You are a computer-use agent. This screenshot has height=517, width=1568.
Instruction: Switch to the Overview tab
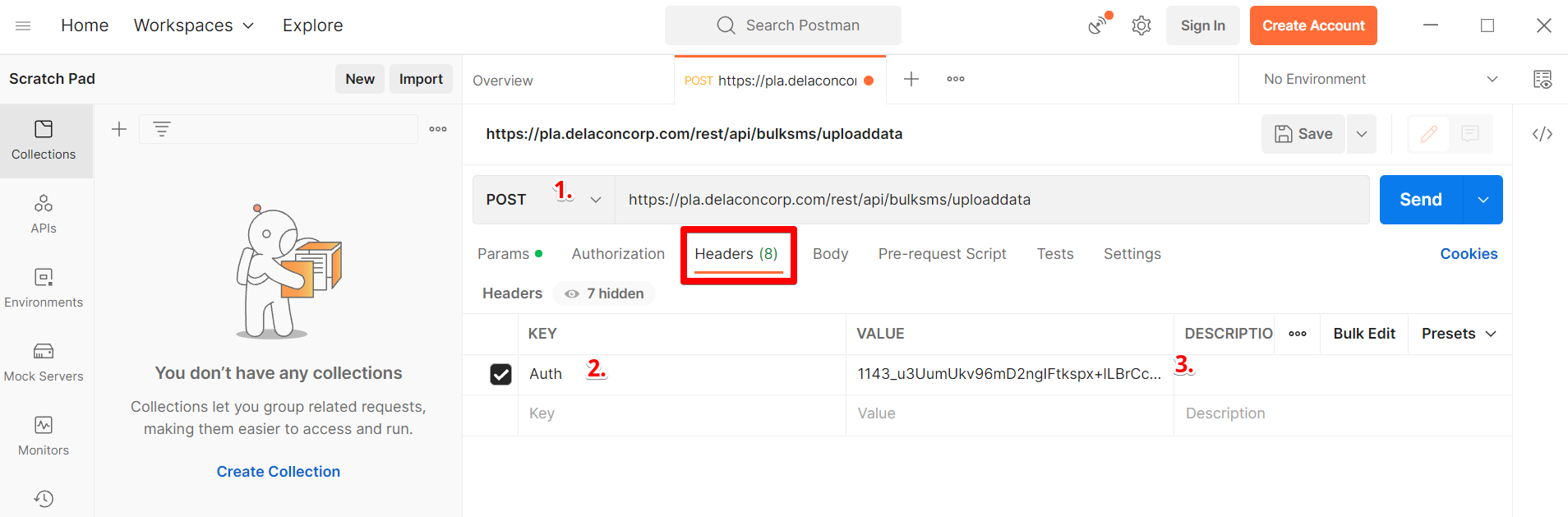click(x=503, y=81)
